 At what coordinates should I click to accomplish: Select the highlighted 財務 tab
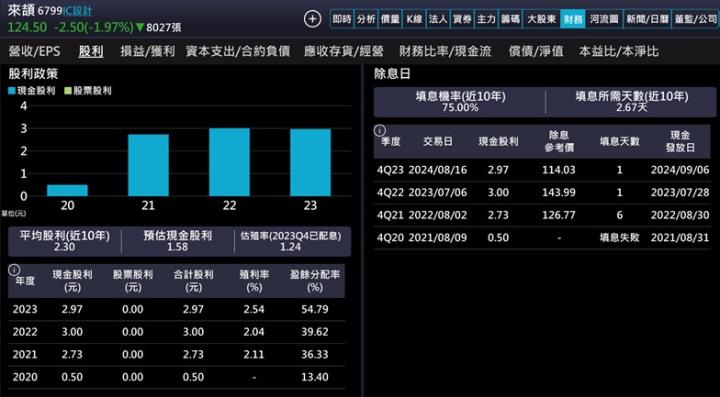click(573, 19)
